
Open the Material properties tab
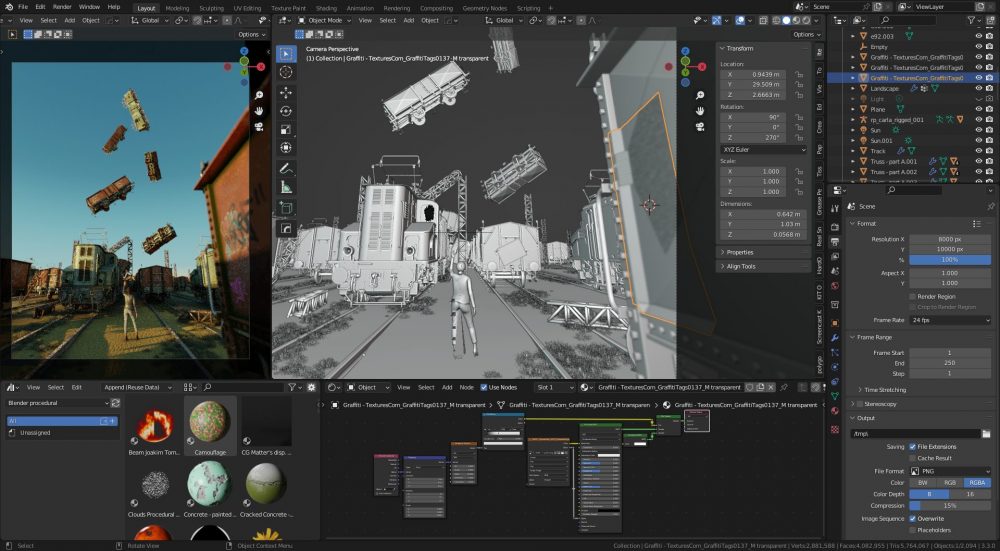835,411
